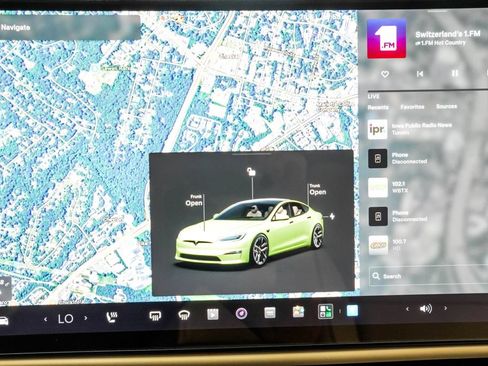Toggle the door lock icon above car
Viewport: 488px width, 366px height.
[x=251, y=172]
